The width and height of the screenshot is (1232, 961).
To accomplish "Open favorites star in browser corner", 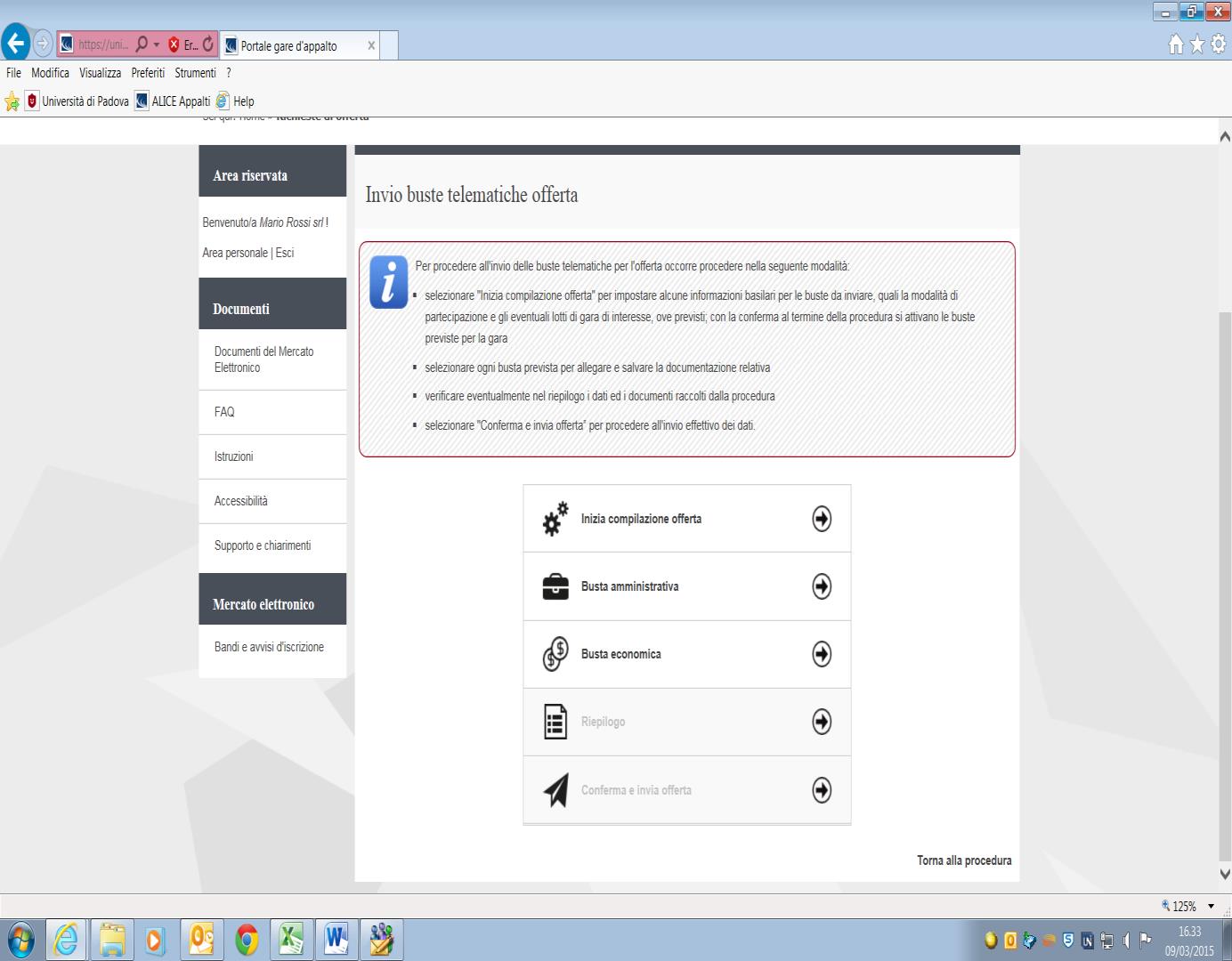I will 1197,44.
